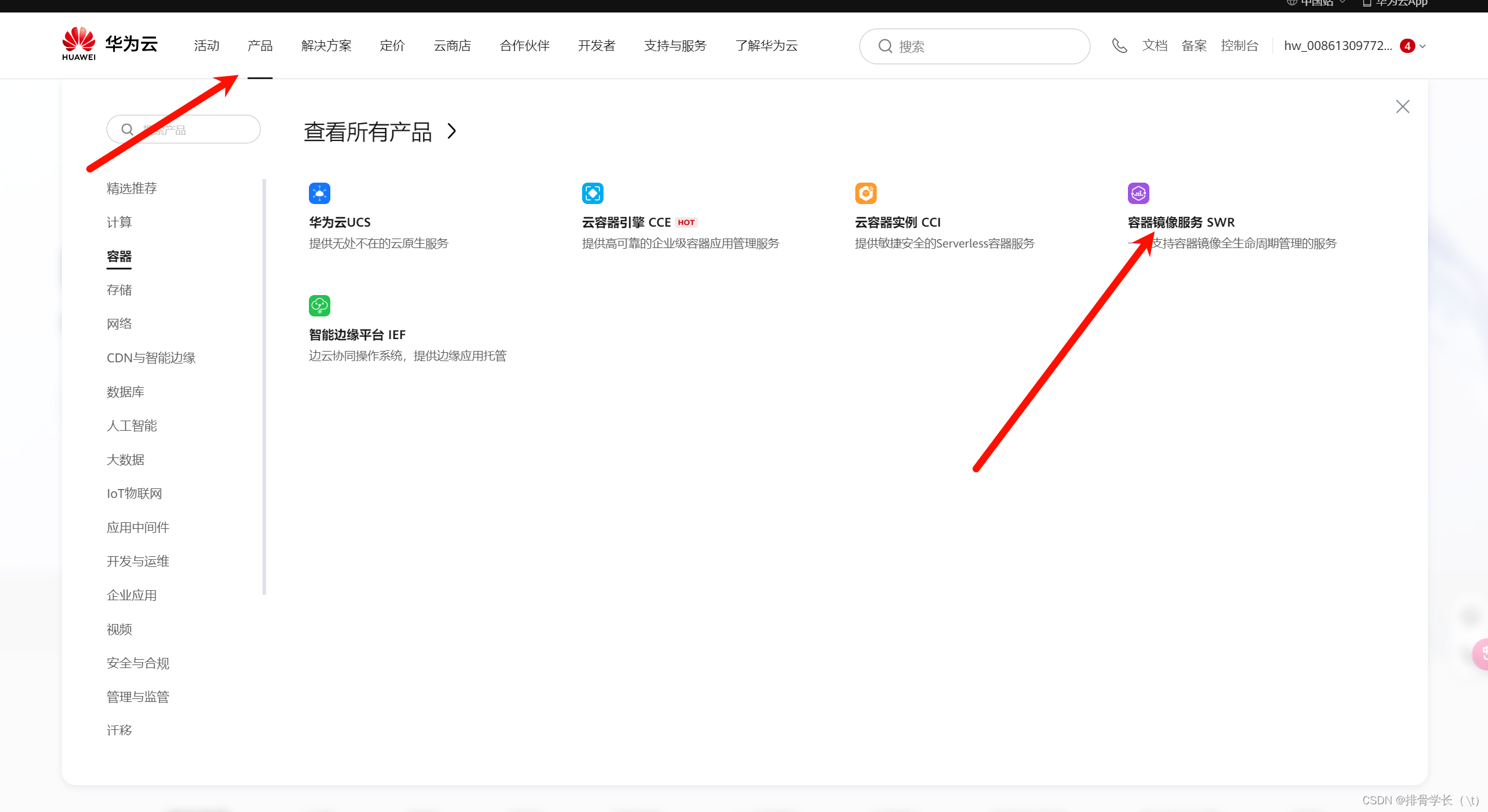Select the CDN与智能边缘 category

point(151,358)
